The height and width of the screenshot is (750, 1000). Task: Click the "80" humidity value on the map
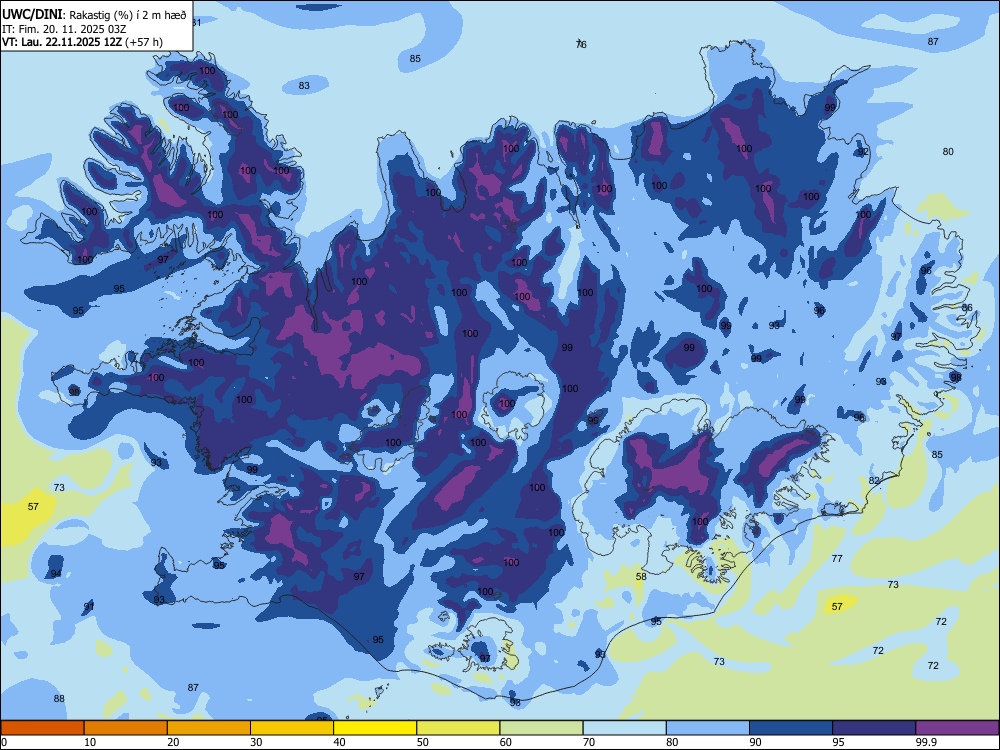[x=948, y=152]
